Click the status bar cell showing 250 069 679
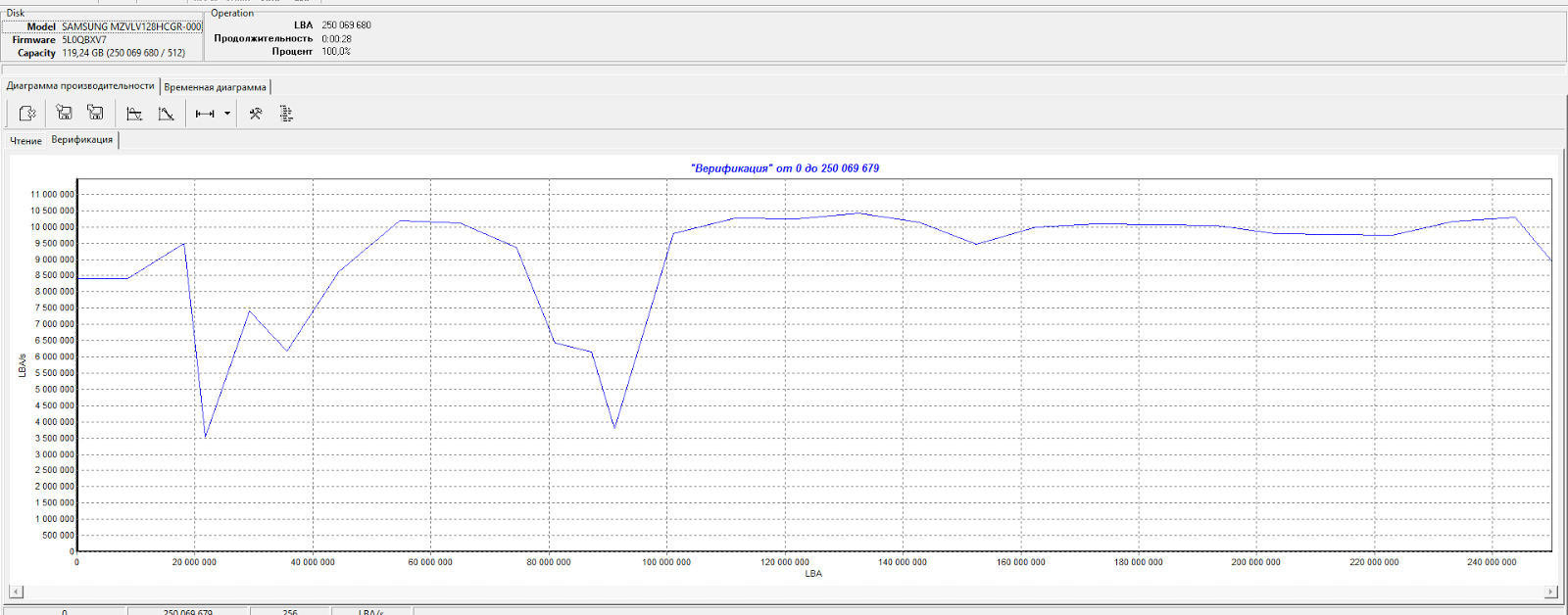This screenshot has height=615, width=1568. pos(188,611)
